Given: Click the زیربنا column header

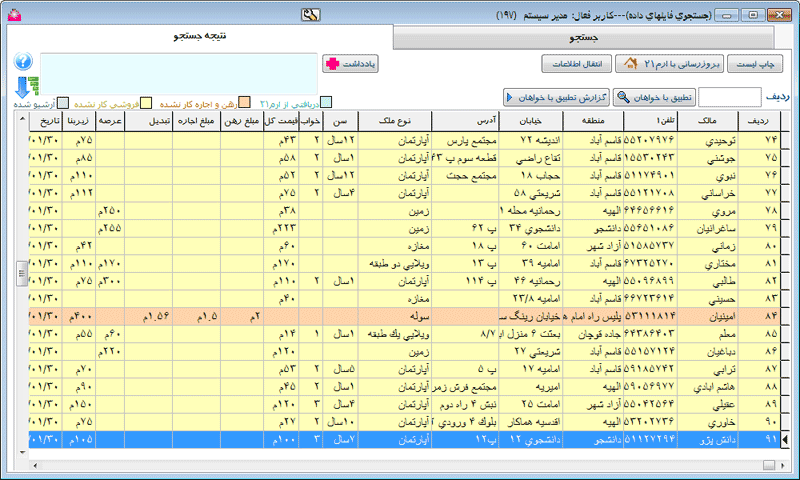Looking at the screenshot, I should click(79, 121).
